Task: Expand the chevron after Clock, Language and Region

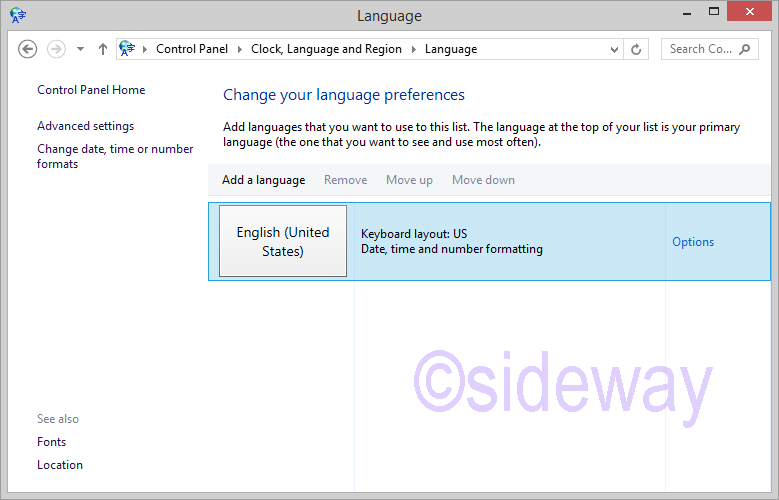Action: (x=412, y=49)
